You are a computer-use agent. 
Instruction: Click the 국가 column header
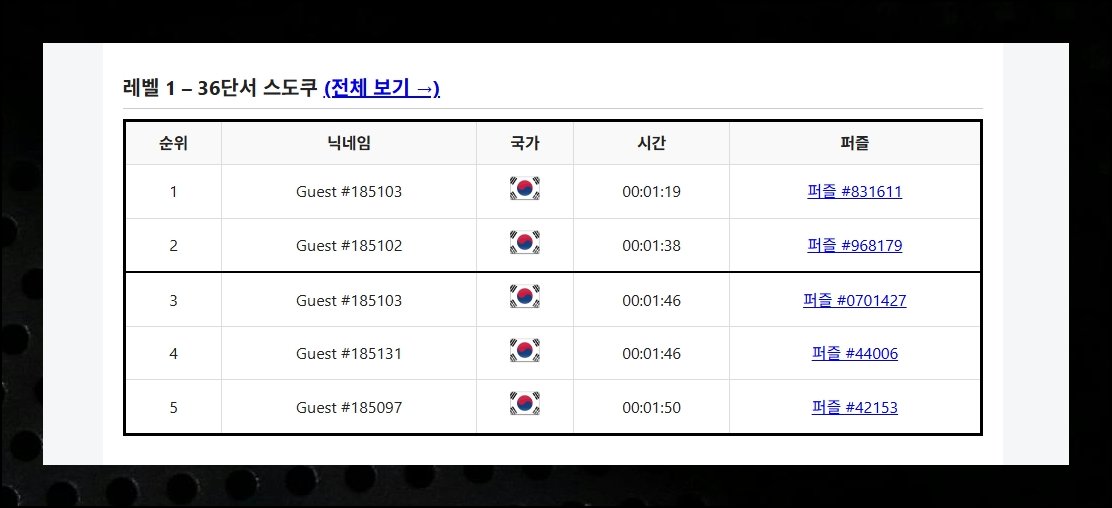[525, 144]
